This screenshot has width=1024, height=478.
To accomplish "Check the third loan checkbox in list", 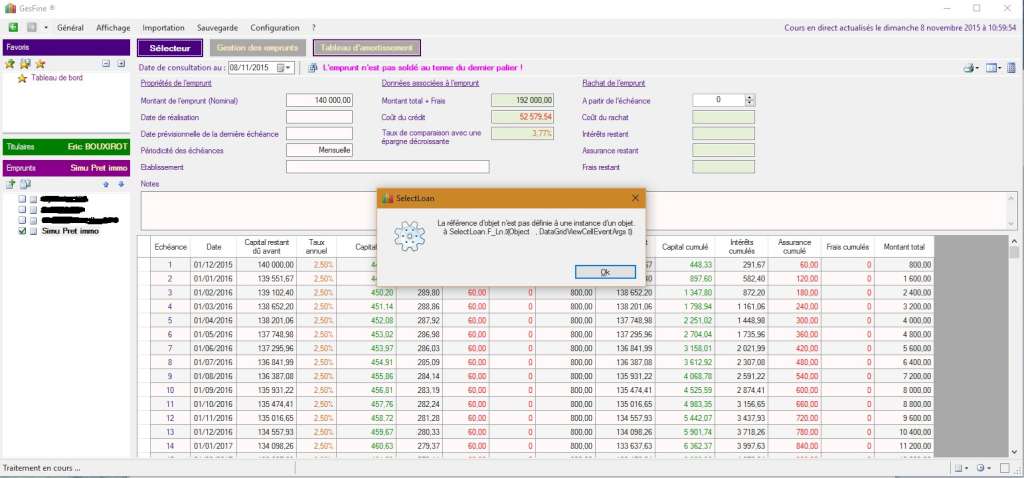I will 22,220.
